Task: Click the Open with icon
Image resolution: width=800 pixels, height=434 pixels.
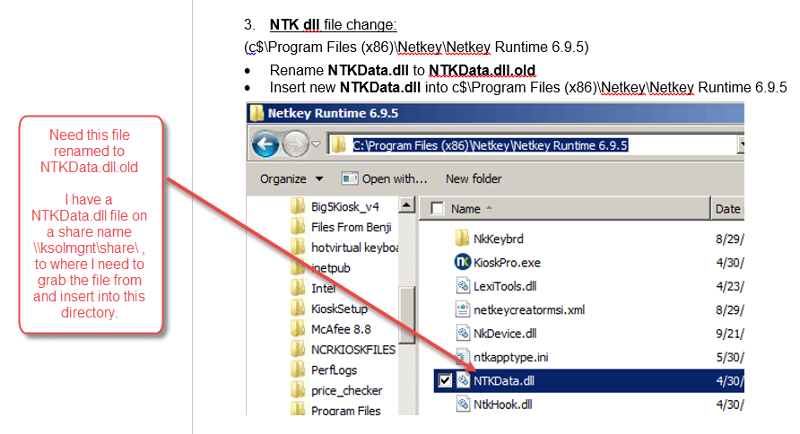Action: [x=350, y=179]
